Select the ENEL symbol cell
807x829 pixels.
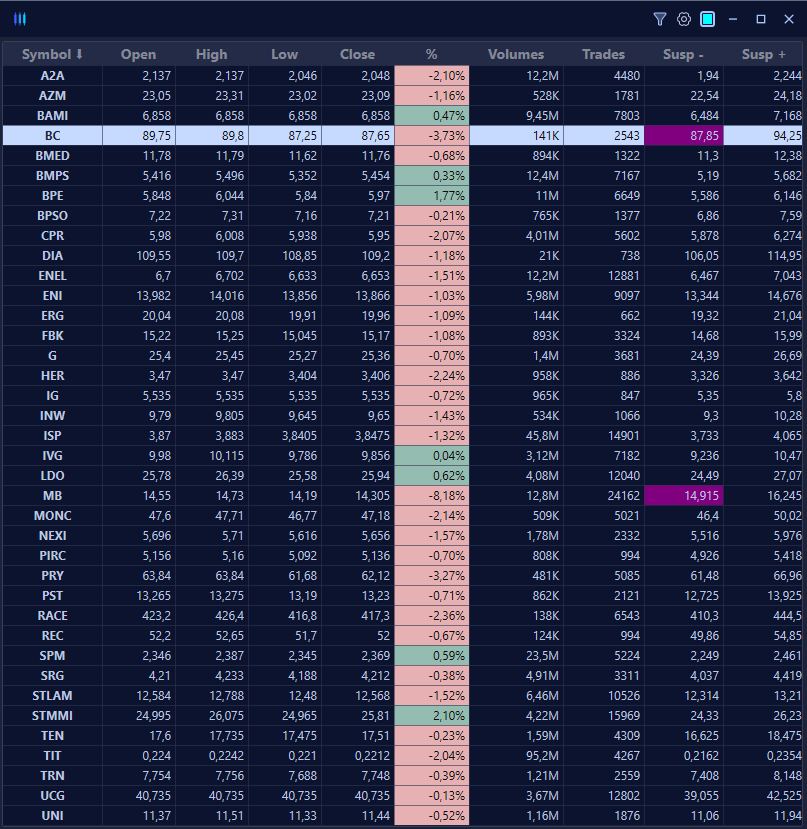point(52,276)
